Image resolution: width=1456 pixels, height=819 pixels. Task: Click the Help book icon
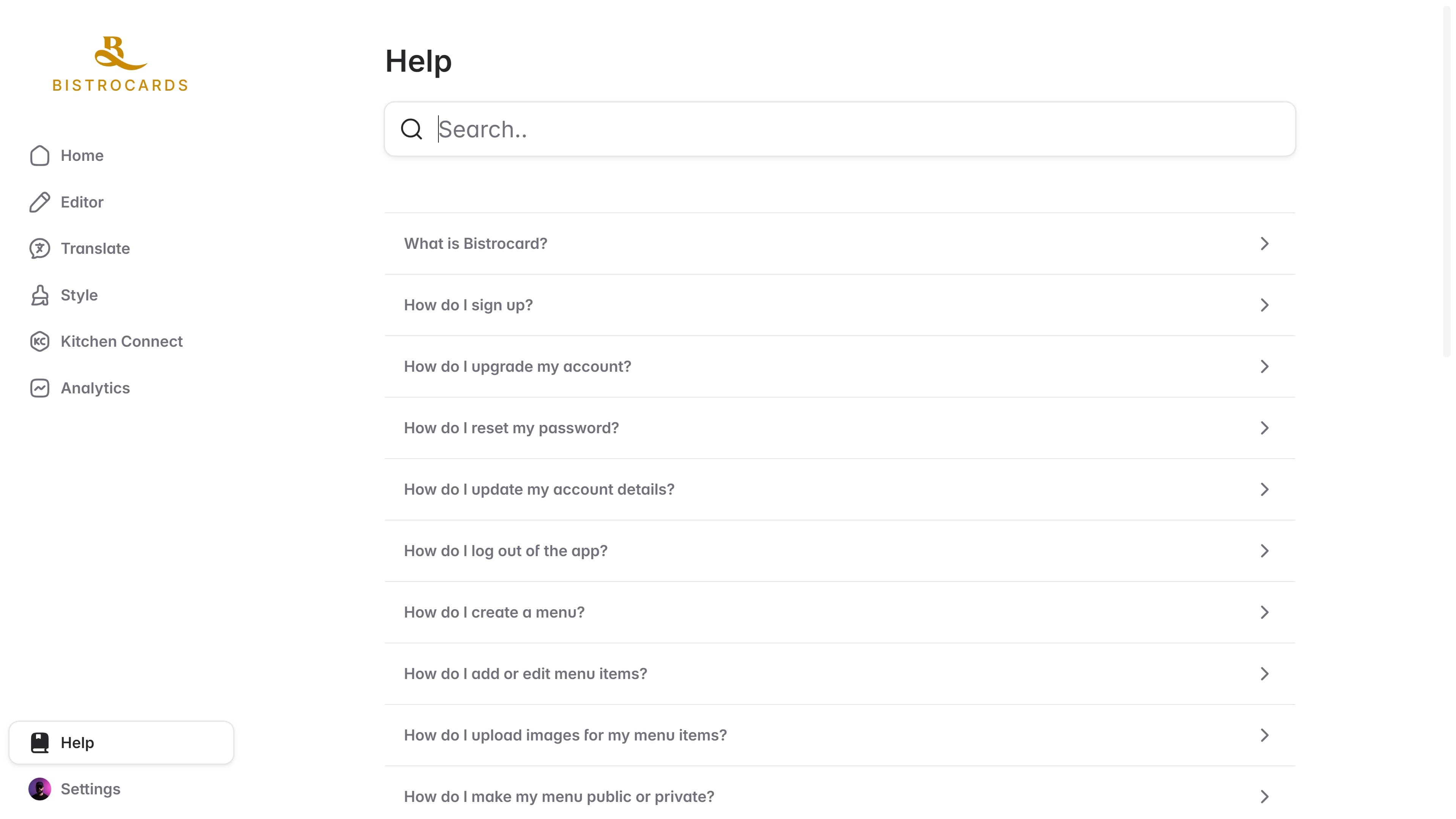coord(39,743)
